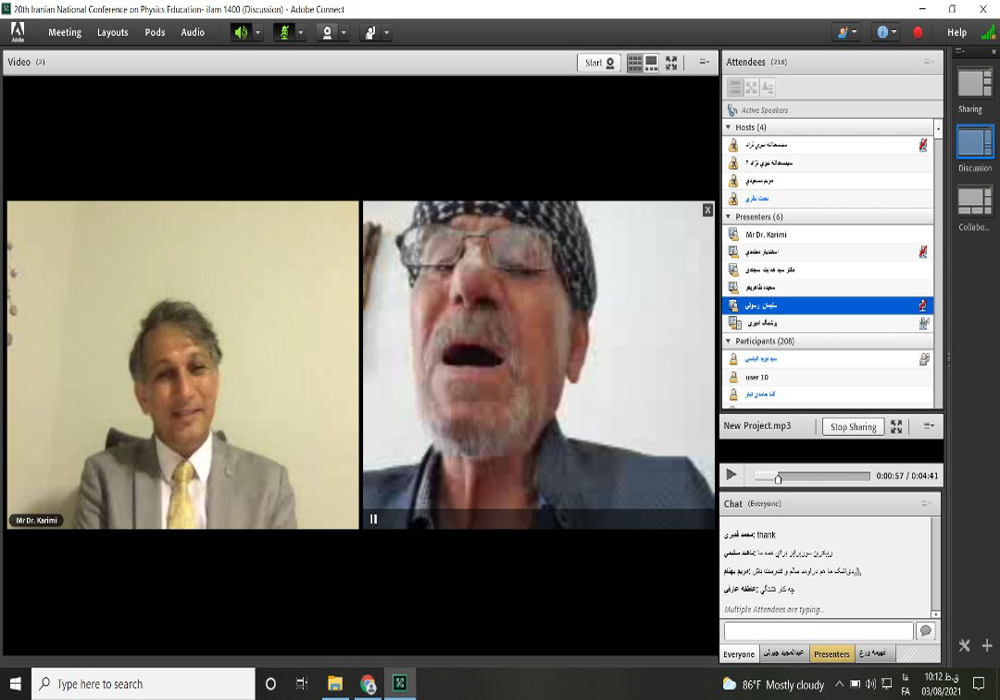
Task: Click the red recording indicator
Action: tap(918, 32)
